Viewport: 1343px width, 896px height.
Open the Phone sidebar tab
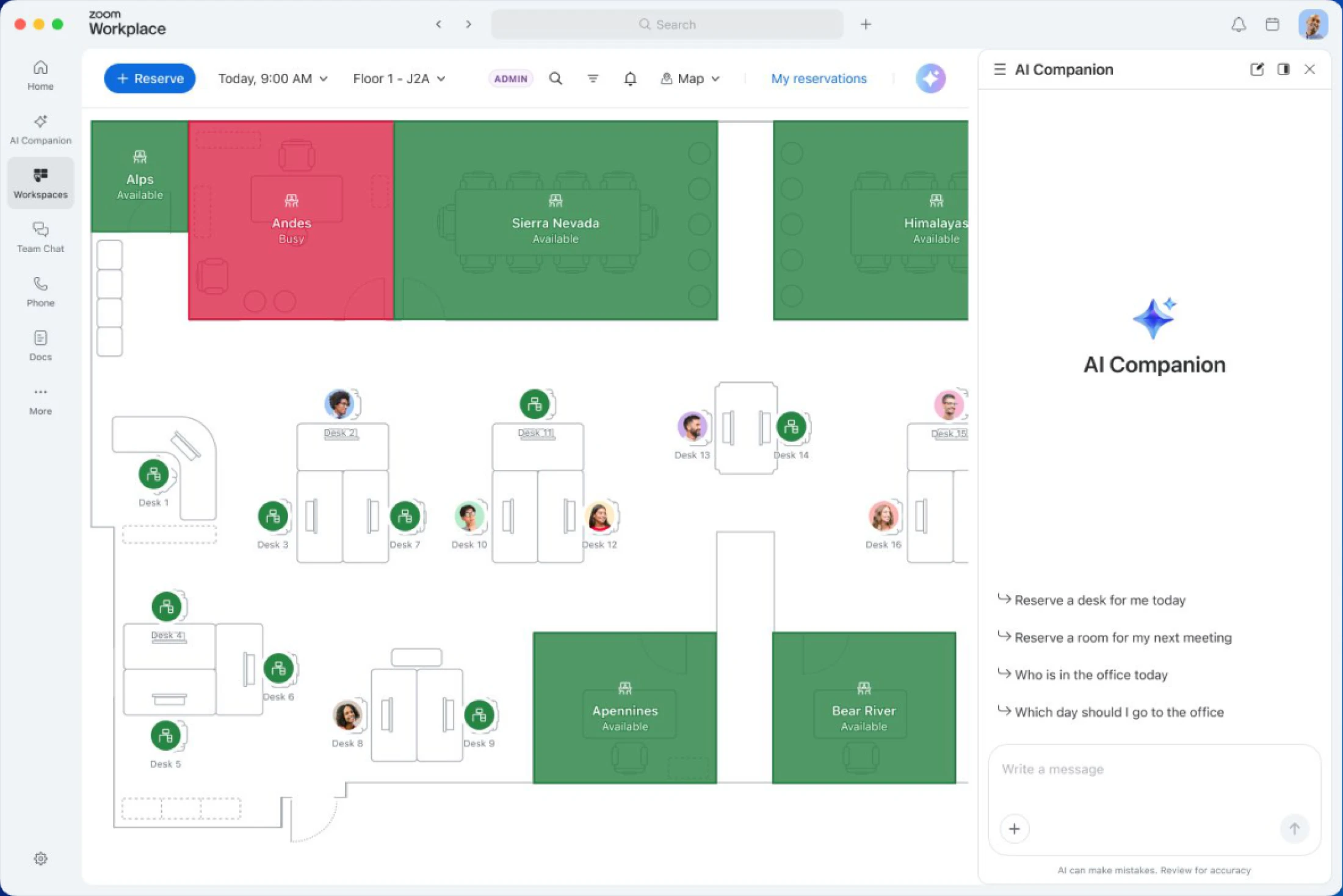coord(40,292)
